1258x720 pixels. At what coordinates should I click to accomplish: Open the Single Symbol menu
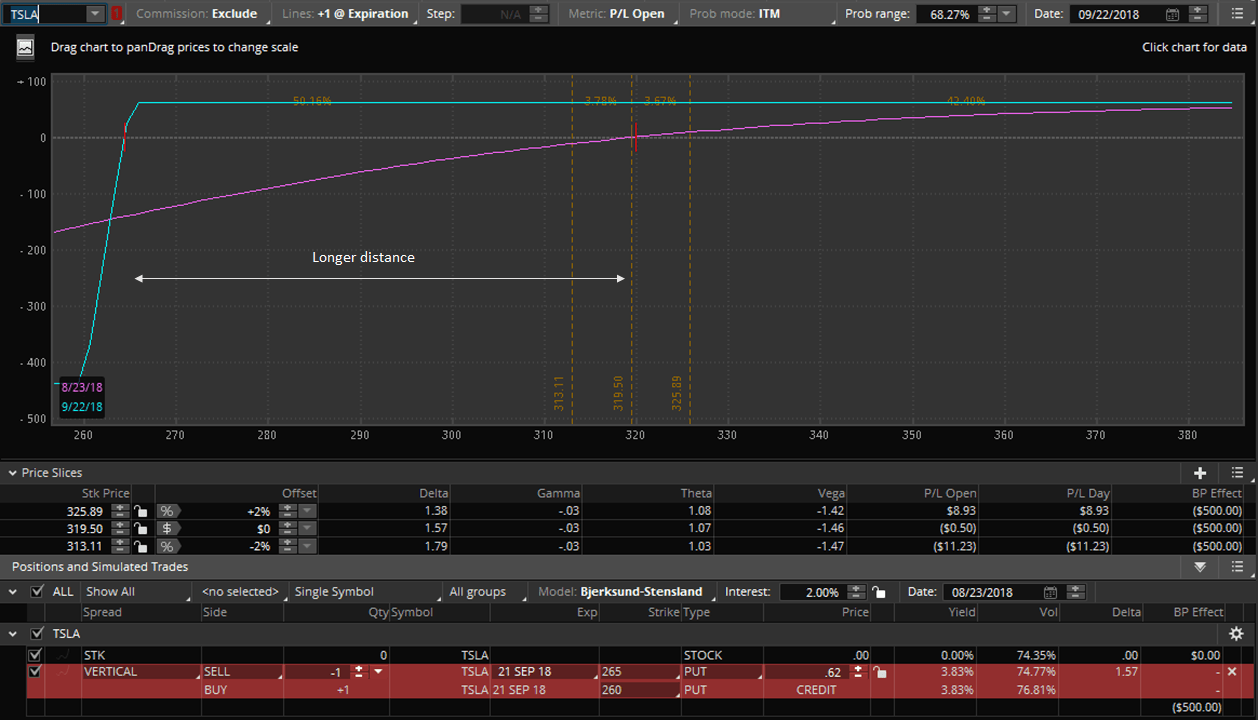pos(363,592)
